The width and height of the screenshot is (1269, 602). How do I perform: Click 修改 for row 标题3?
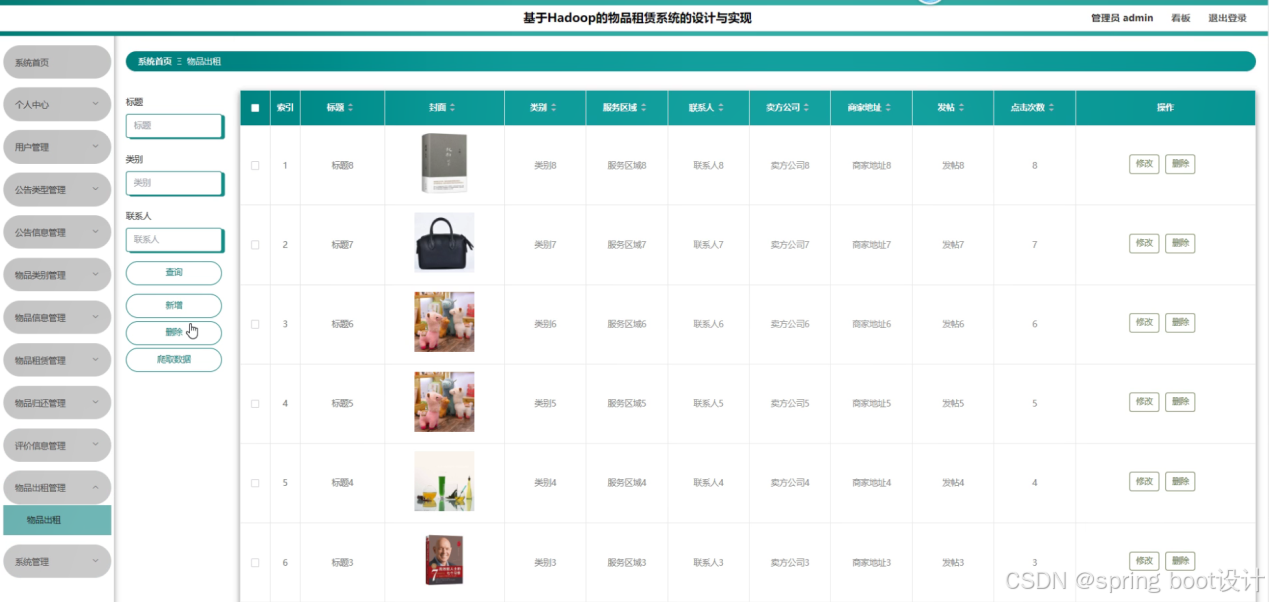click(x=1144, y=561)
